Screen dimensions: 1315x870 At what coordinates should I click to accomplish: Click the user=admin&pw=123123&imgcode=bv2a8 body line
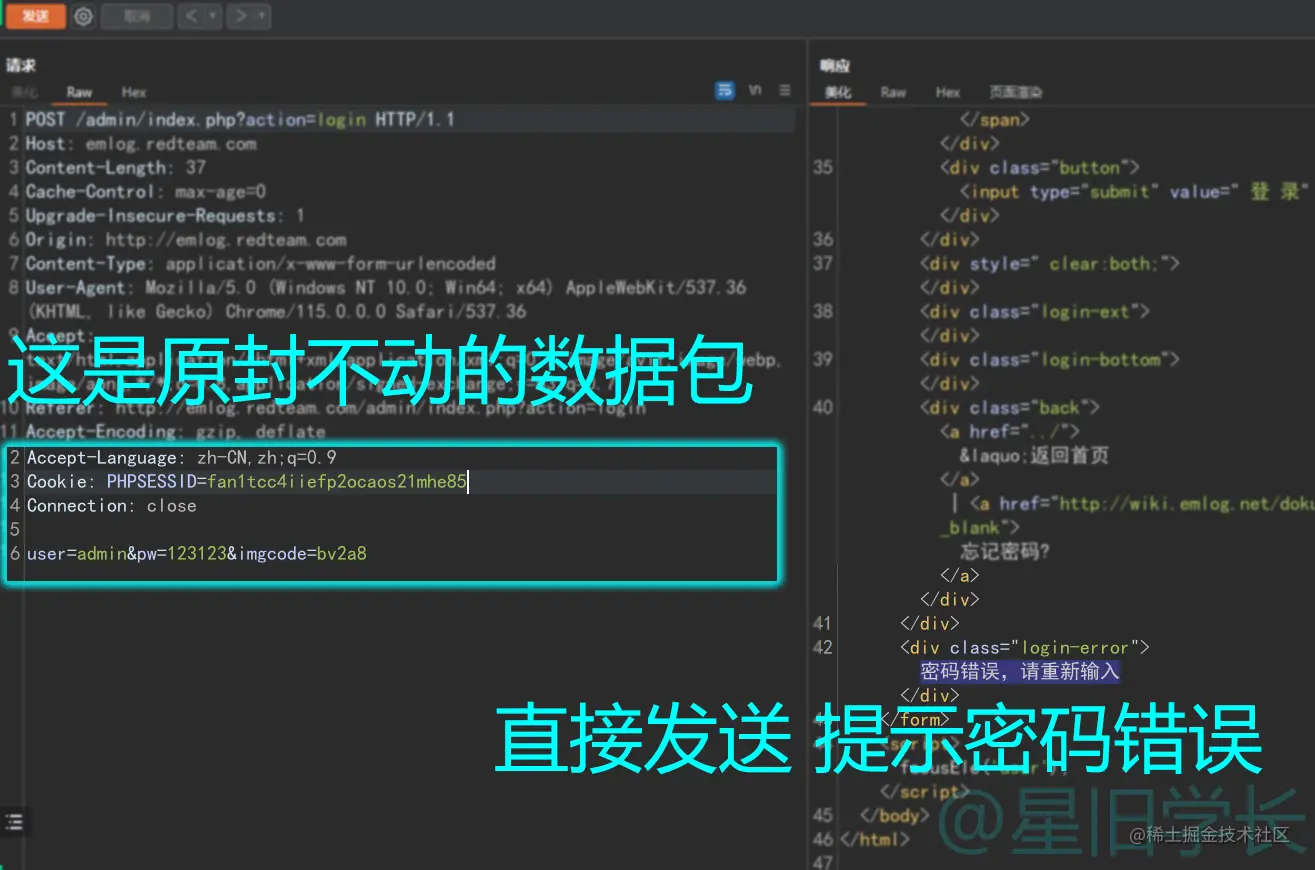click(197, 553)
